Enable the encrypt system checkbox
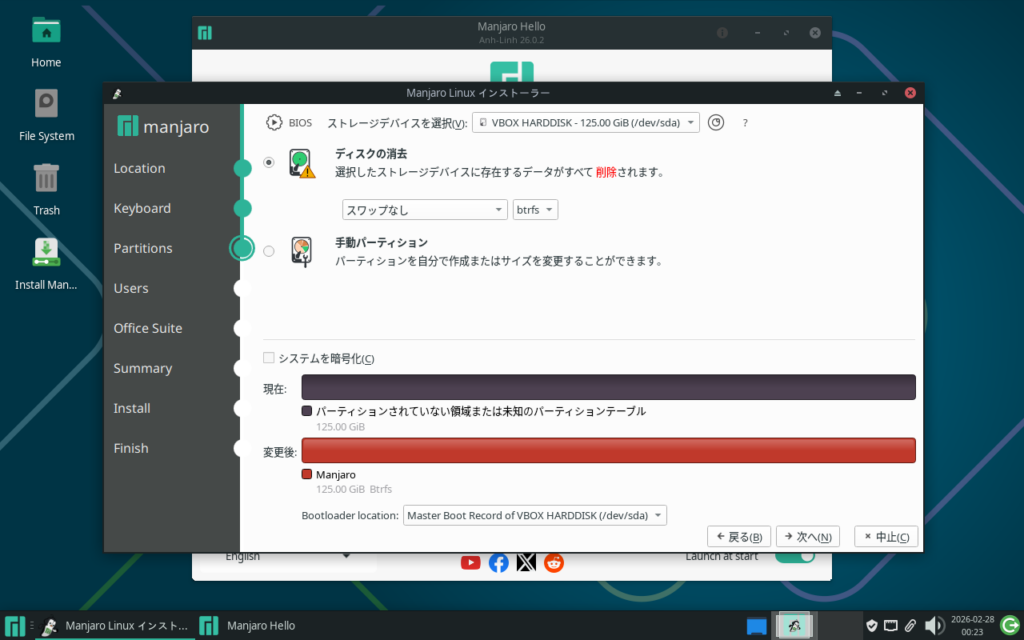Screen dimensions: 1024x640 pos(268,358)
